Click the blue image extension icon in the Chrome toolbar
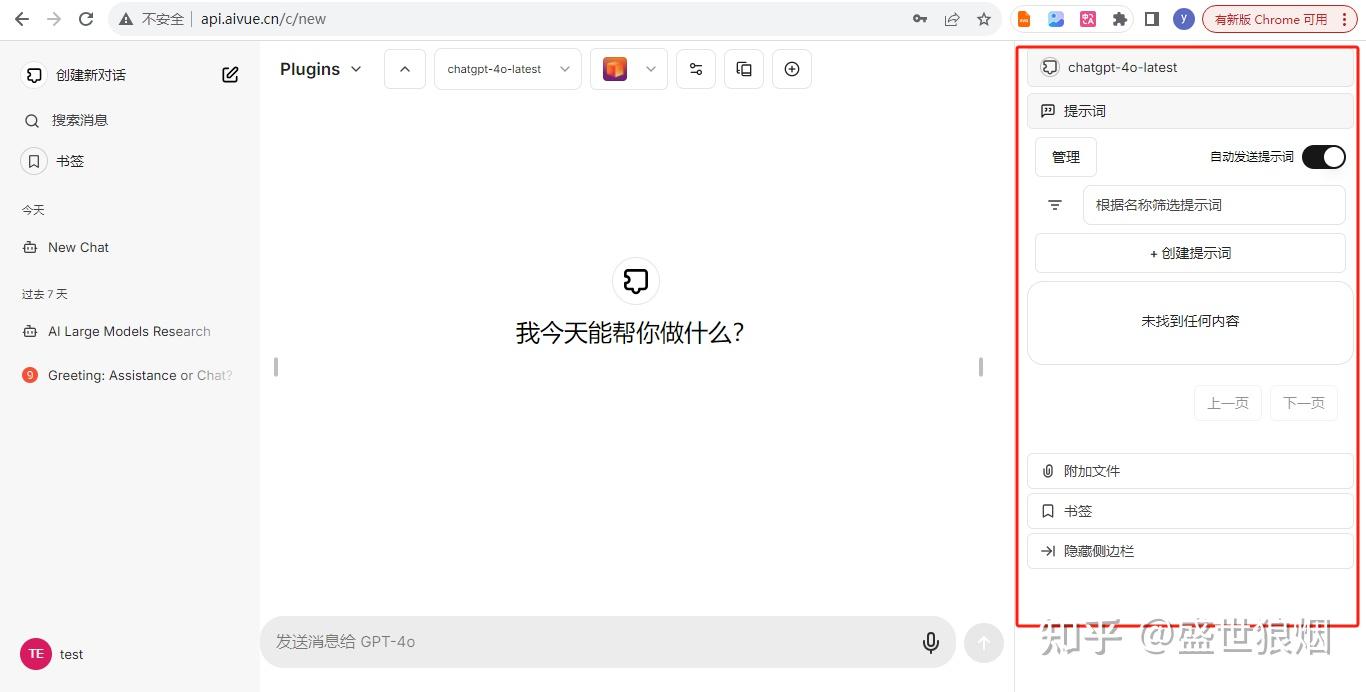Screen dimensions: 1366x692 (1056, 19)
